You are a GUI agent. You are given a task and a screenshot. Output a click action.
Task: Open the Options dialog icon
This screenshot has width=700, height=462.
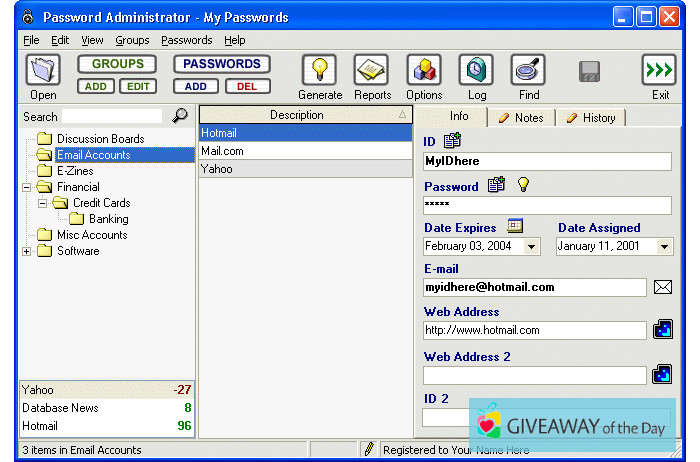[424, 71]
